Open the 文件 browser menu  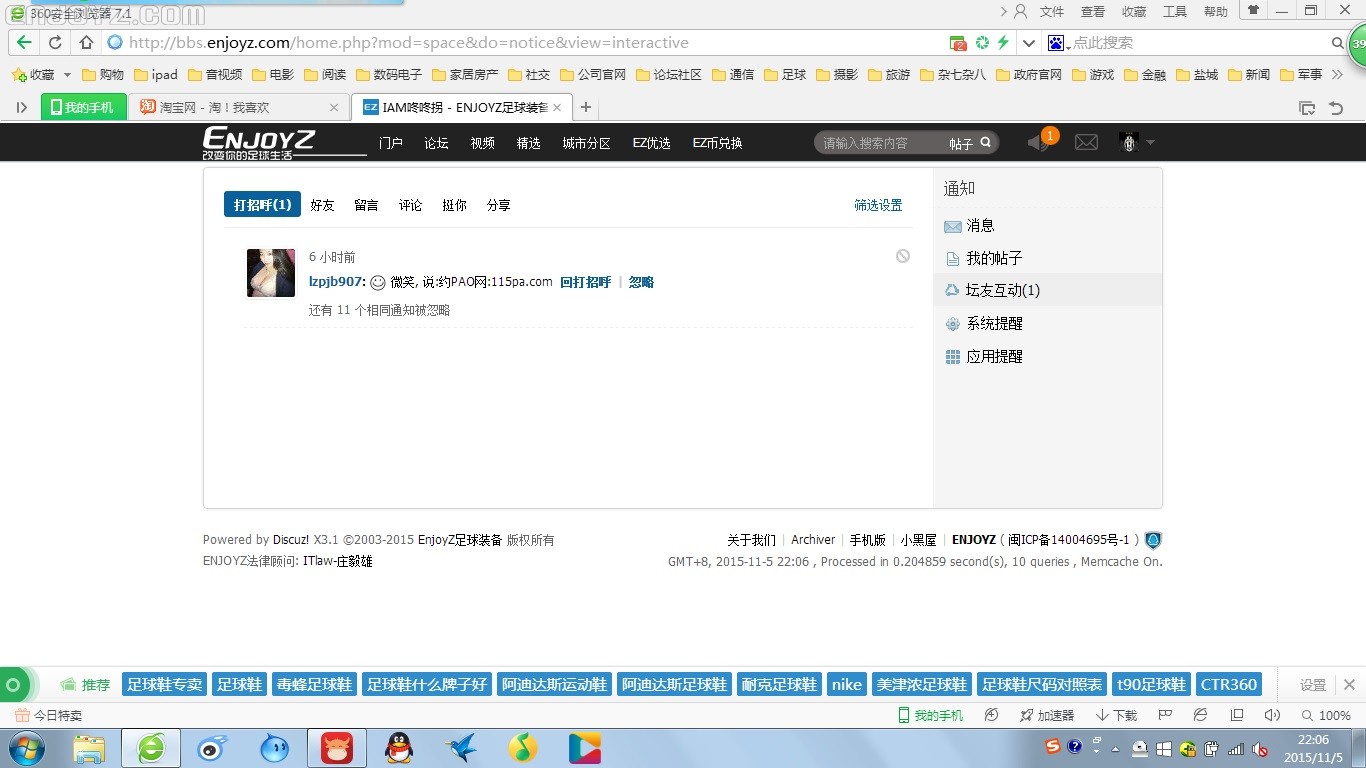(x=1052, y=11)
